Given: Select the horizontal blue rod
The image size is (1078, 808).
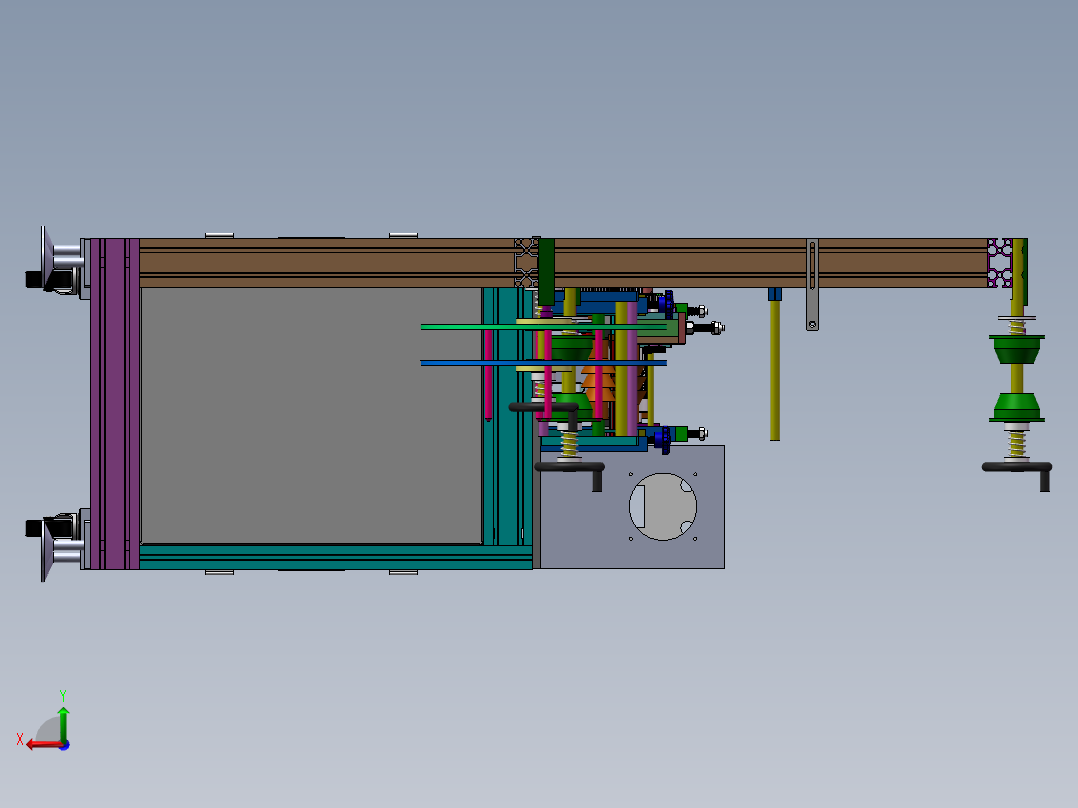Looking at the screenshot, I should pyautogui.click(x=543, y=362).
